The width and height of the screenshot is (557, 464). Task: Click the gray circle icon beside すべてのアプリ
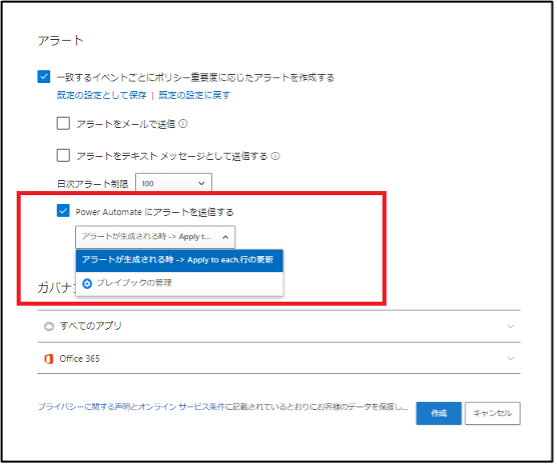[49, 326]
